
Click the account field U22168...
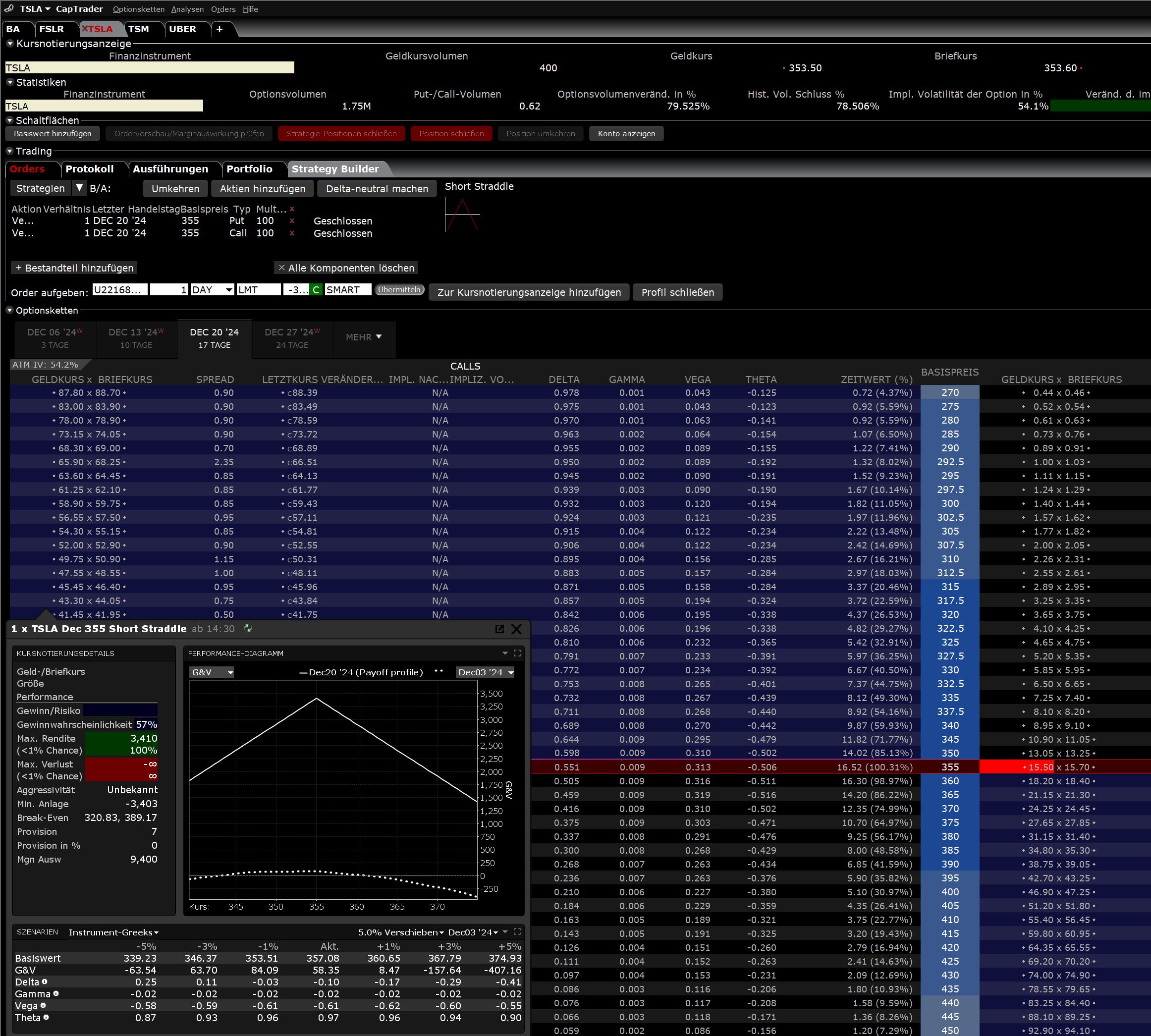(x=120, y=290)
